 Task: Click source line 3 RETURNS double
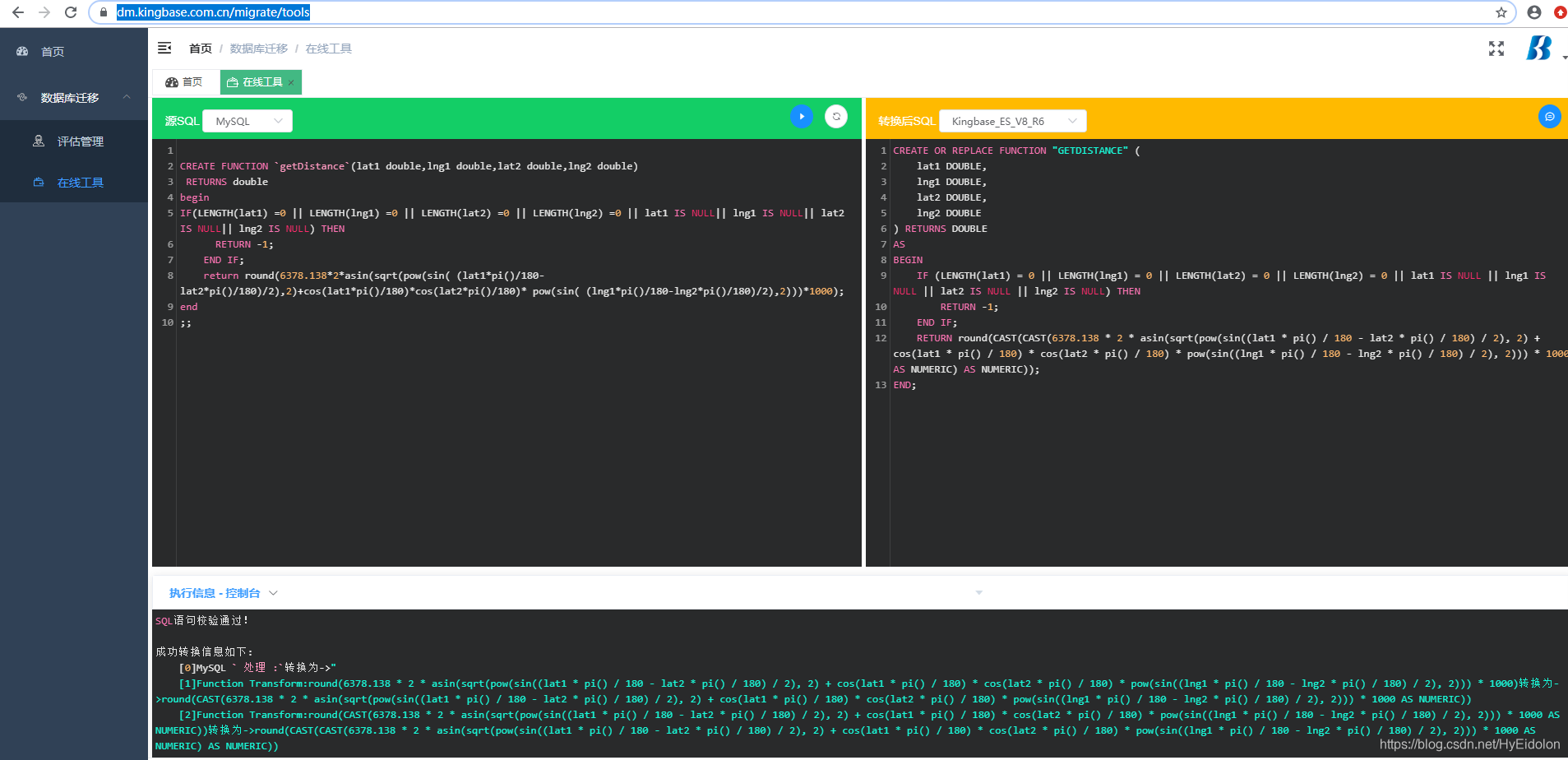point(227,182)
